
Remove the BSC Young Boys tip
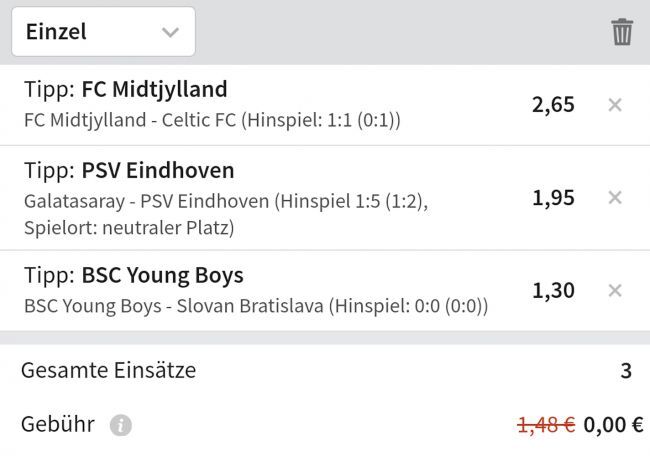615,290
